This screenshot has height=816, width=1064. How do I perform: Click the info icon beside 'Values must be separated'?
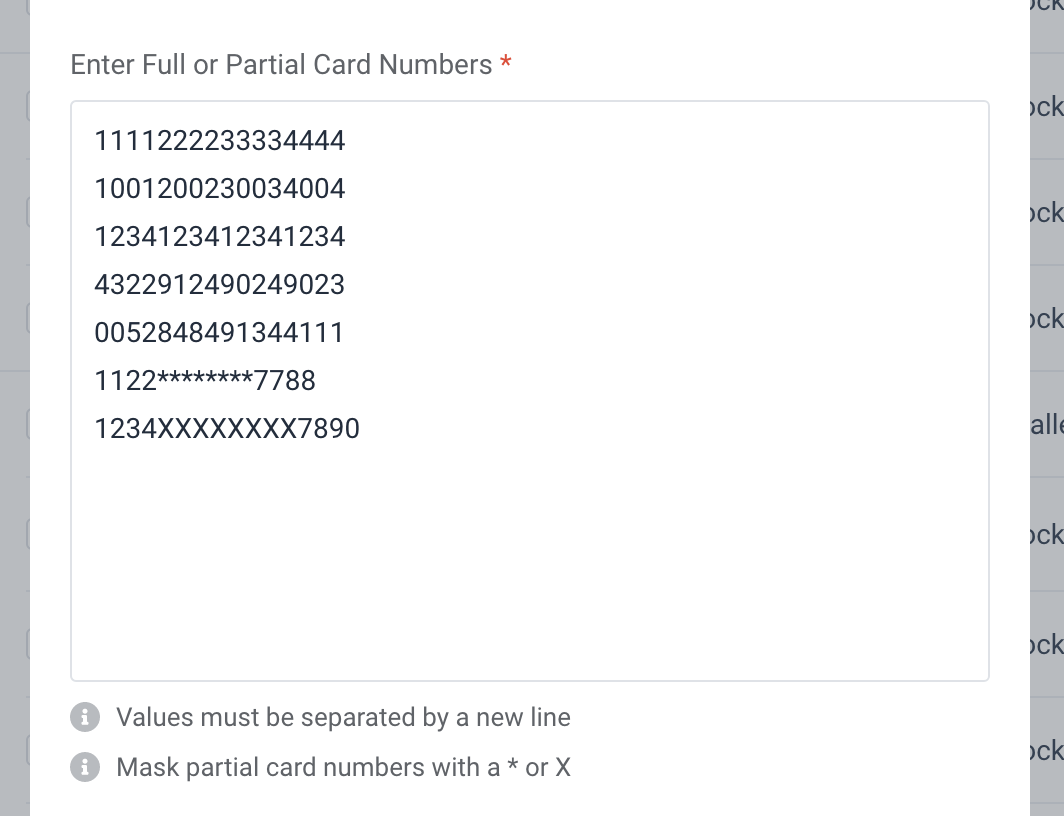(x=85, y=717)
